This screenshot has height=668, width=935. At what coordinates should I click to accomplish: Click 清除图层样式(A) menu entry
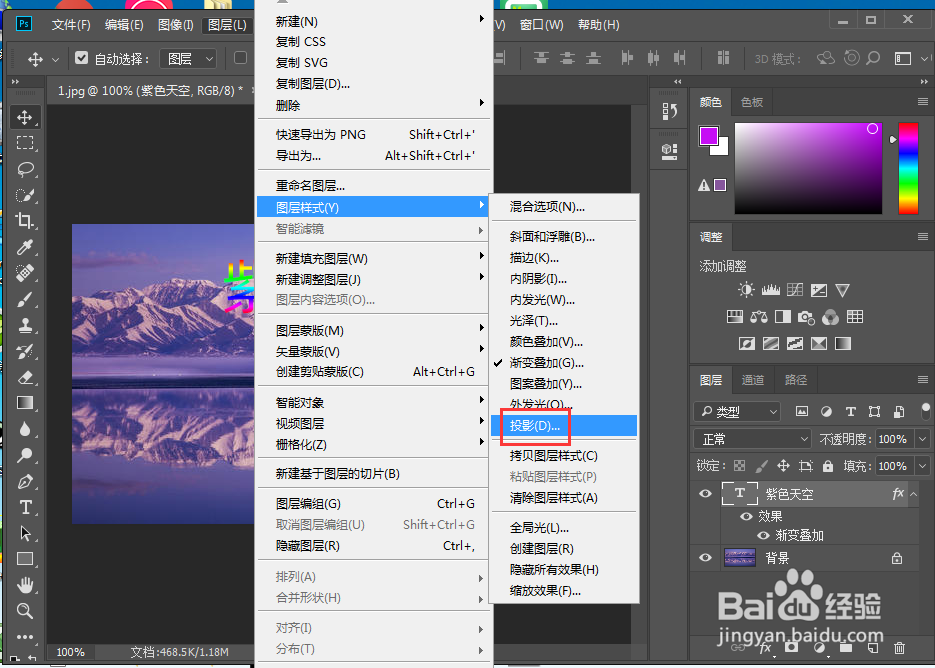click(564, 497)
